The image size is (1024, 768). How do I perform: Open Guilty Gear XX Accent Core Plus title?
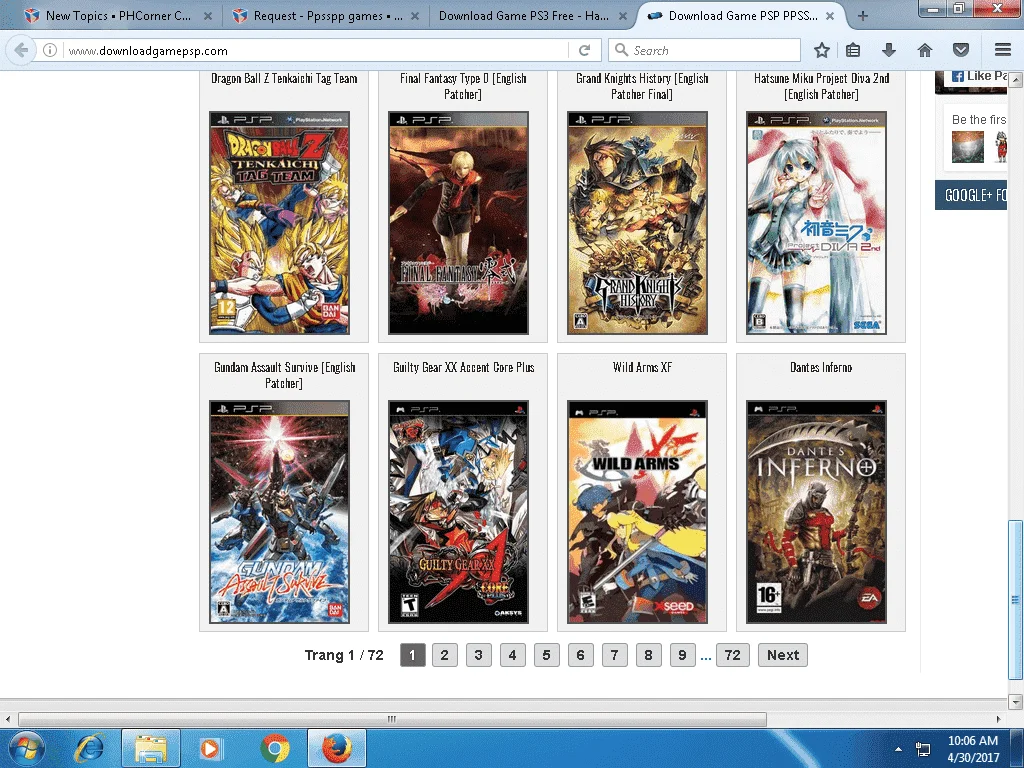(x=464, y=367)
